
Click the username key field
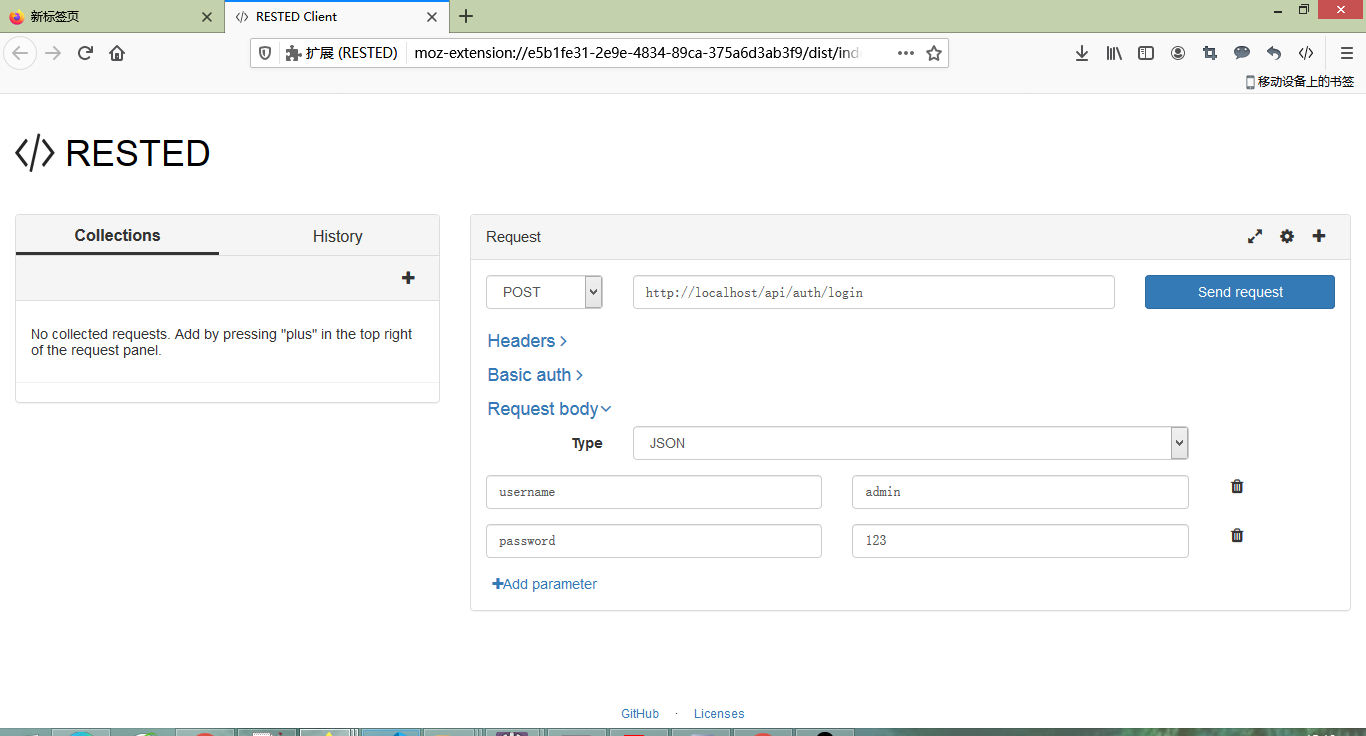(x=654, y=492)
